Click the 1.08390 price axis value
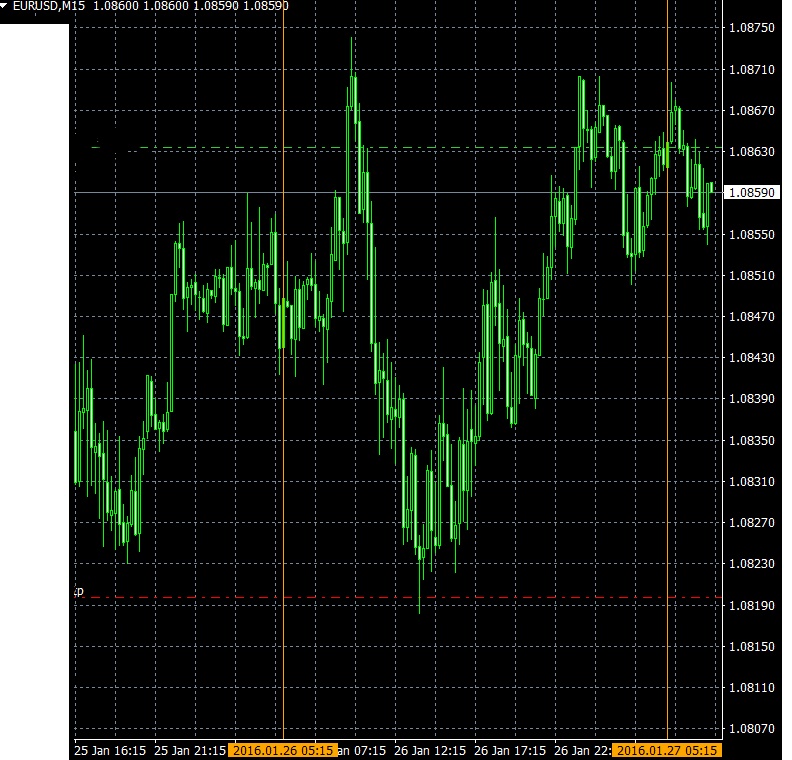Viewport: 792px width, 760px height. pos(752,399)
